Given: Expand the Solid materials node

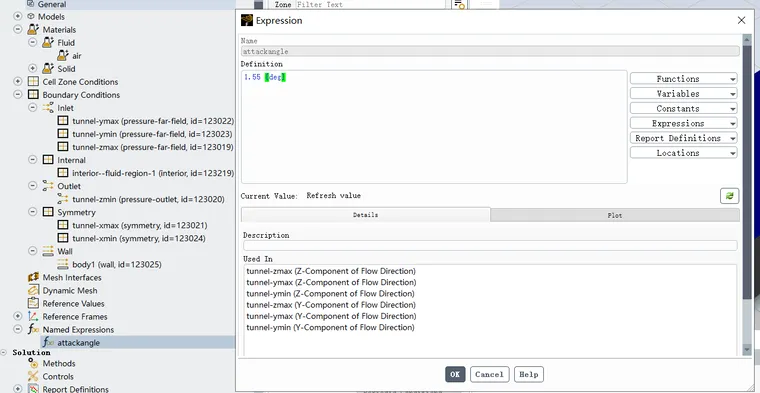Looking at the screenshot, I should [32, 69].
